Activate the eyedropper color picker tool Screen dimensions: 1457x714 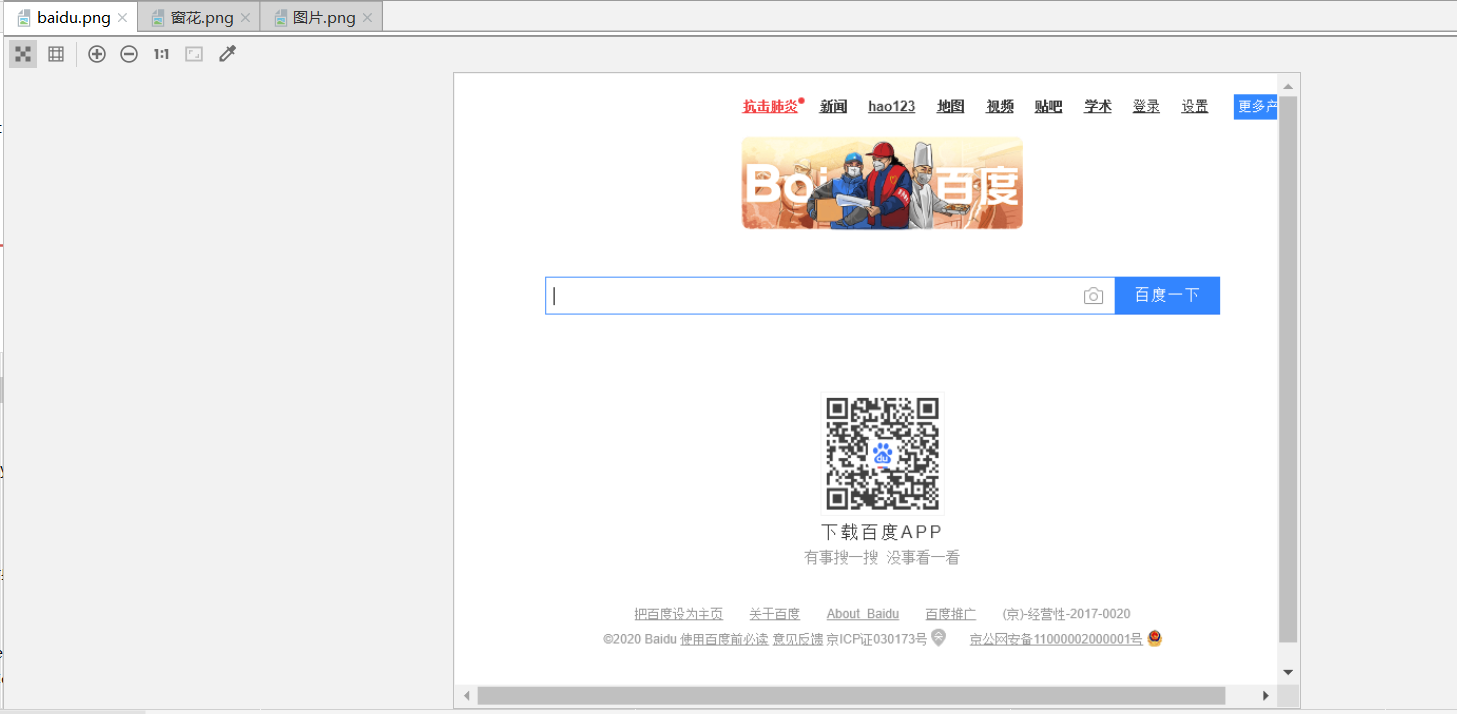[x=227, y=53]
